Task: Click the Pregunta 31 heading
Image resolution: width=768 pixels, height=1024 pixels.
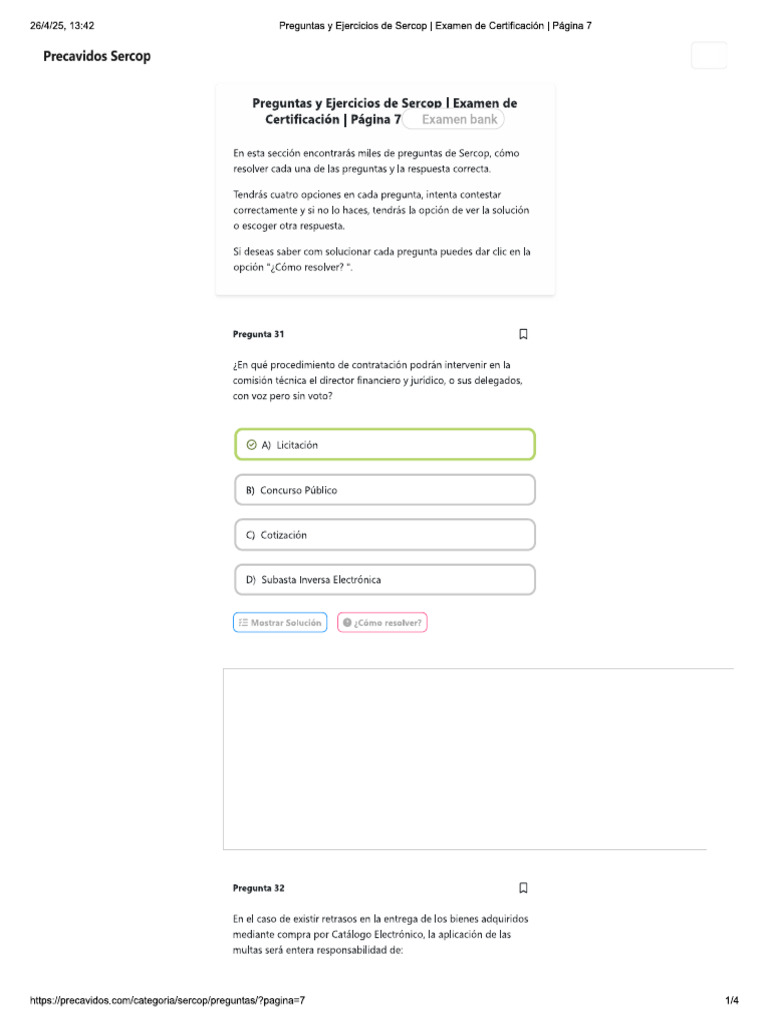Action: click(x=259, y=334)
